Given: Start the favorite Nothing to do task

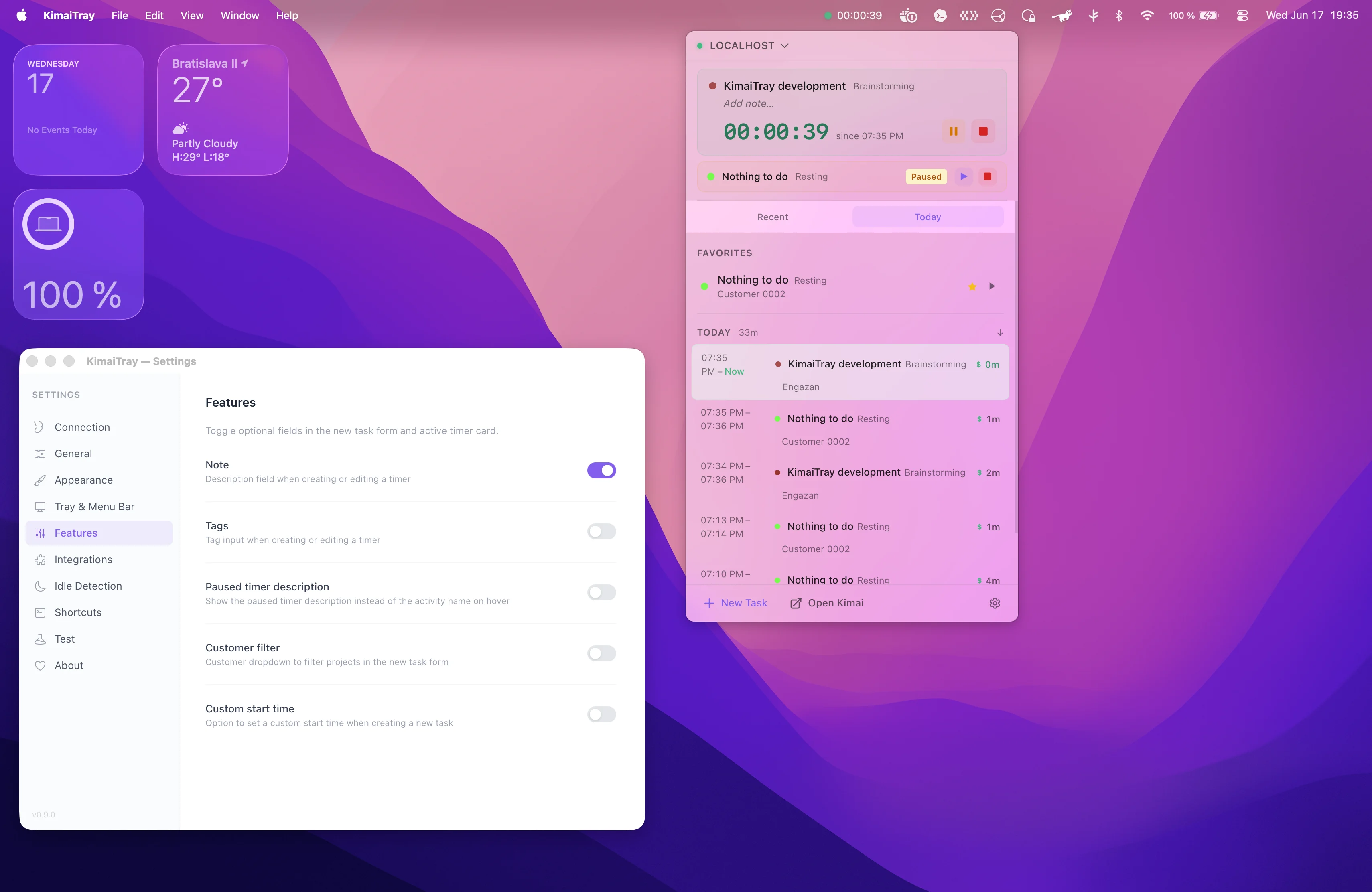Looking at the screenshot, I should [992, 286].
